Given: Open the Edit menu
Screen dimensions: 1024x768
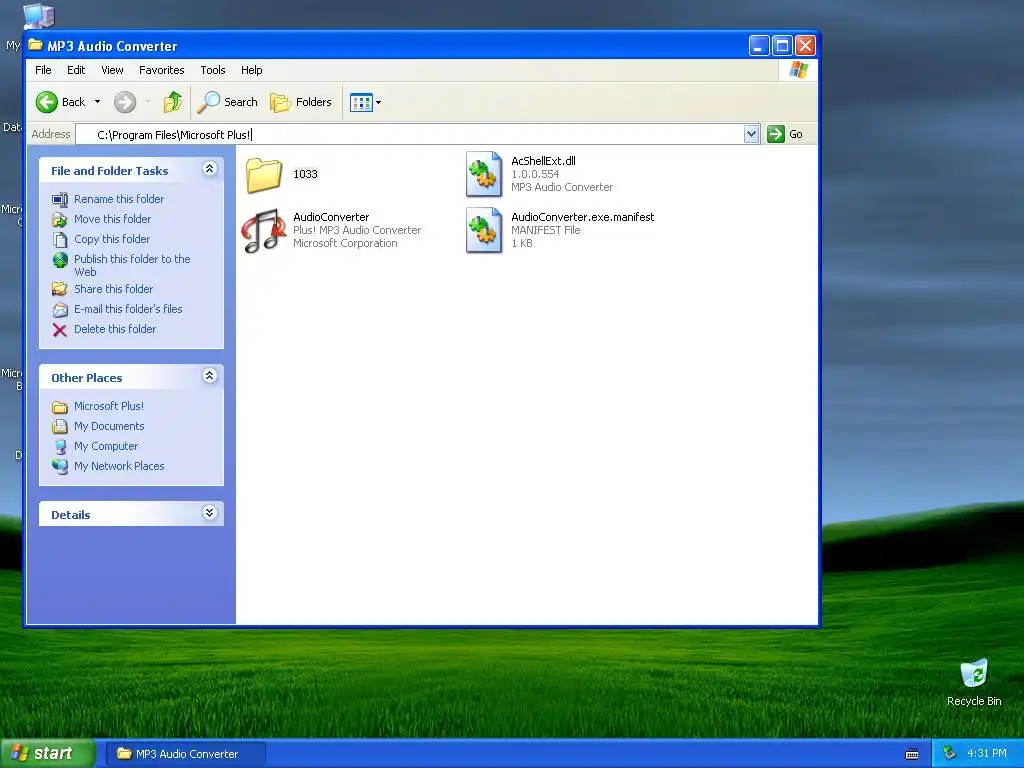Looking at the screenshot, I should 76,70.
